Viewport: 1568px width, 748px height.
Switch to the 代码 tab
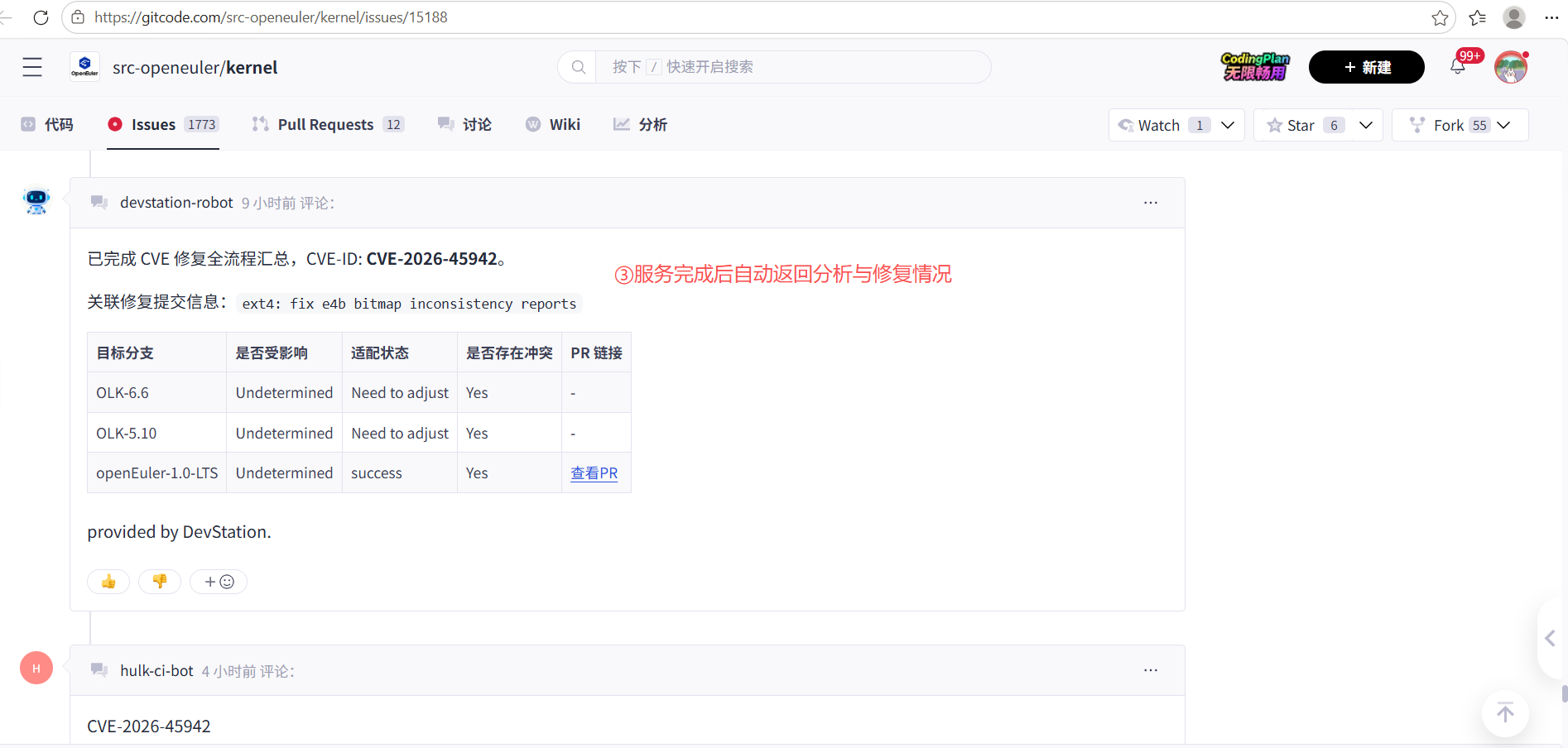[x=47, y=124]
